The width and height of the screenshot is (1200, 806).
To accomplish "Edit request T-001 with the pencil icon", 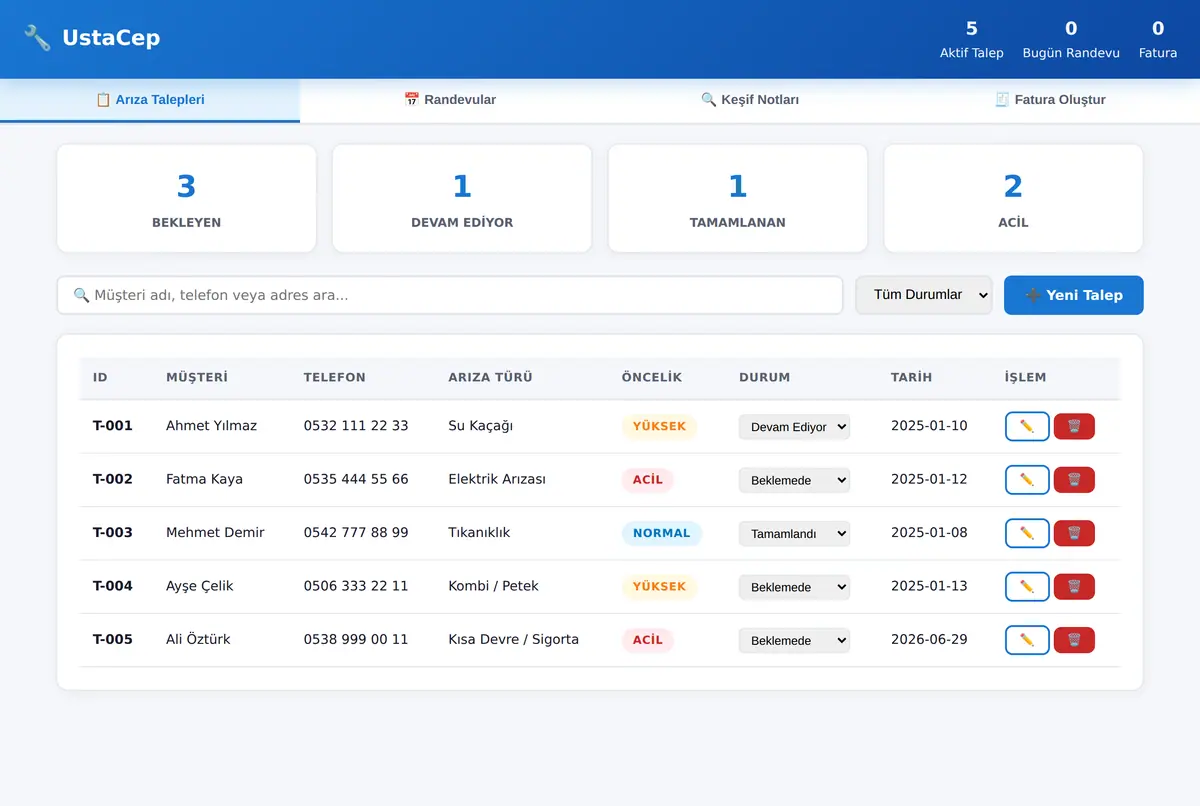I will pos(1027,426).
